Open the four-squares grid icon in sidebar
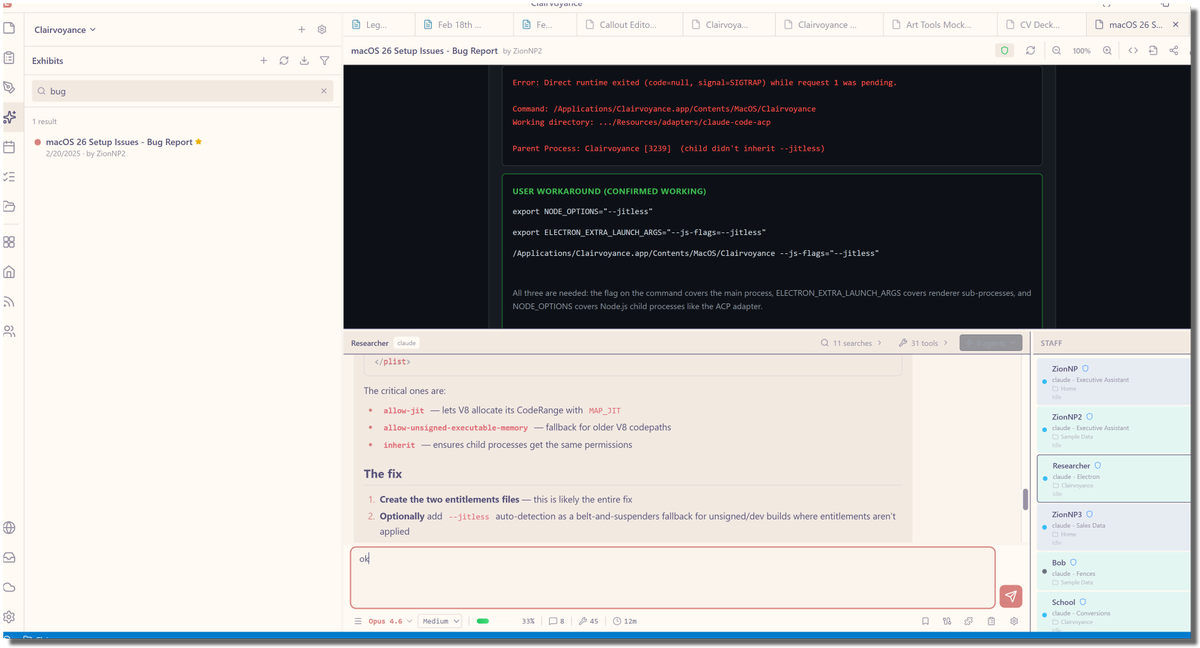The image size is (1200, 648). click(x=9, y=242)
